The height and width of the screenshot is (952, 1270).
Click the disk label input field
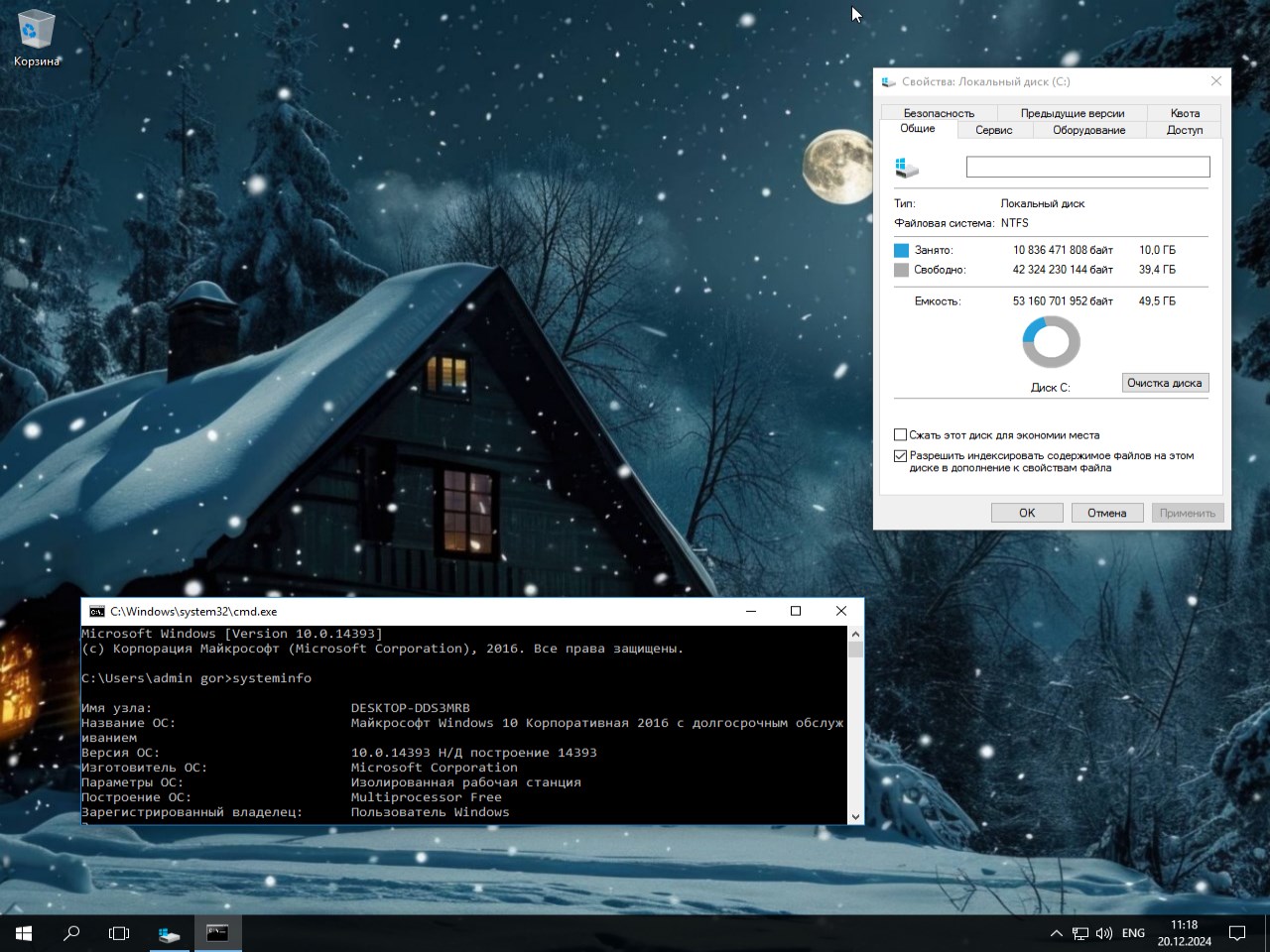(x=1088, y=167)
